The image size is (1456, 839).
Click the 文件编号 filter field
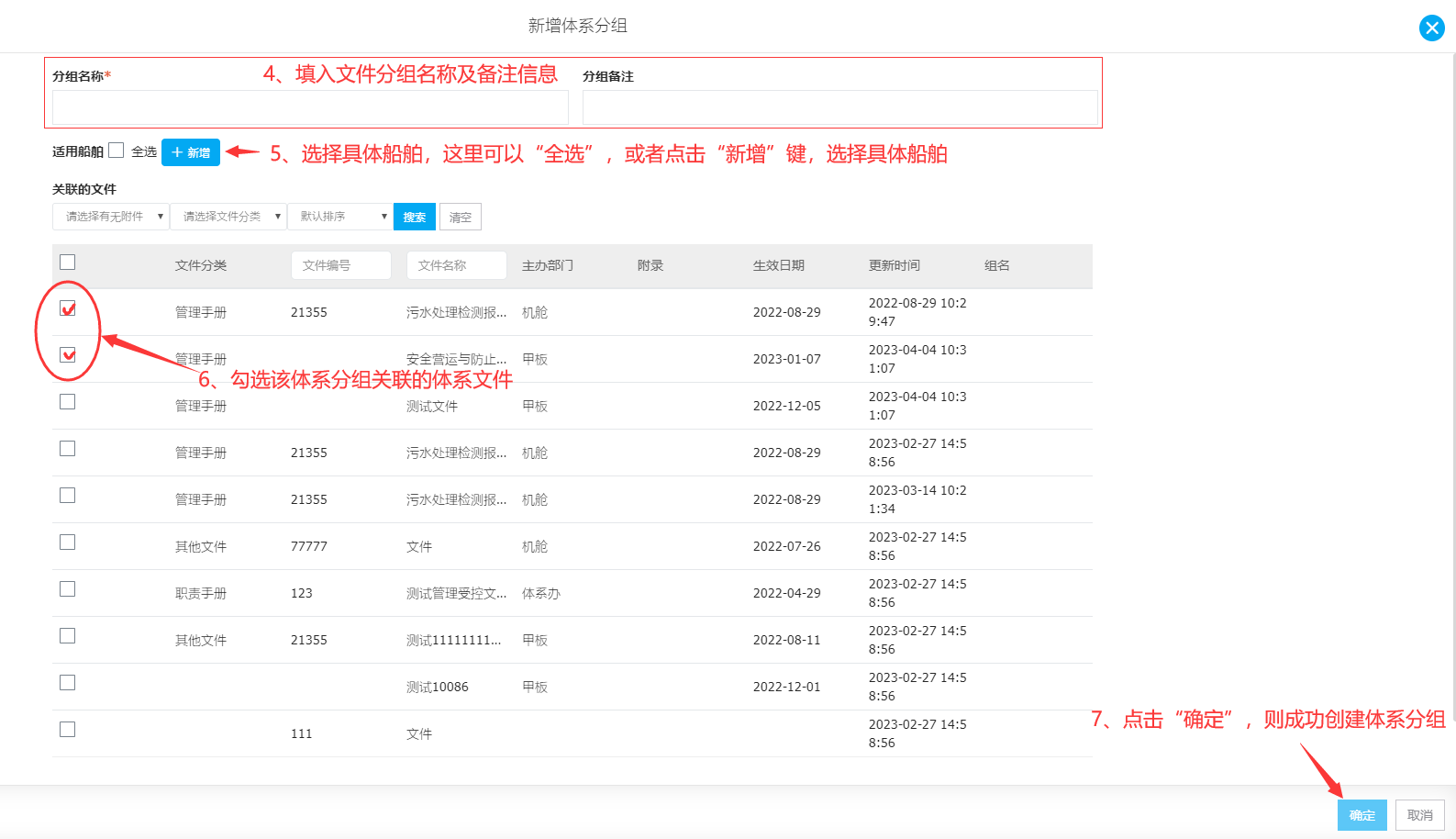(341, 265)
